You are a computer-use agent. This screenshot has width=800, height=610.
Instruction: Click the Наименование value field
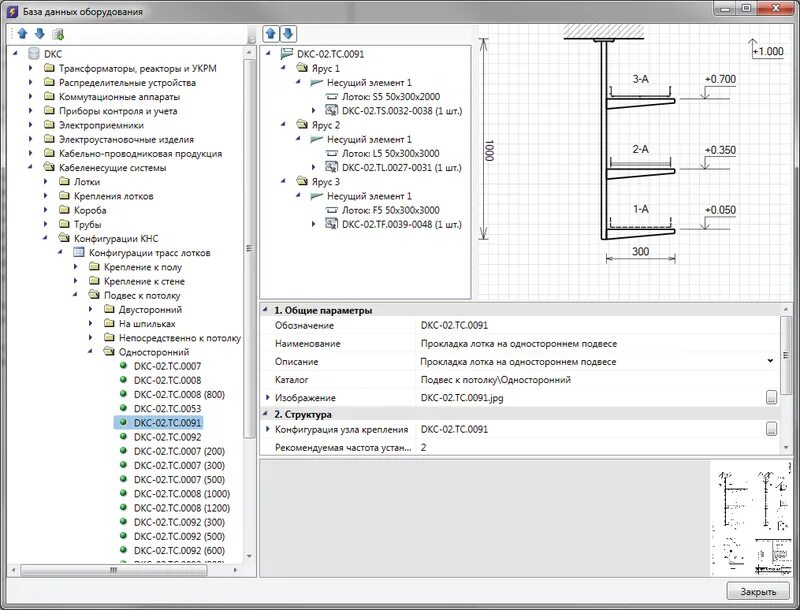pyautogui.click(x=597, y=344)
